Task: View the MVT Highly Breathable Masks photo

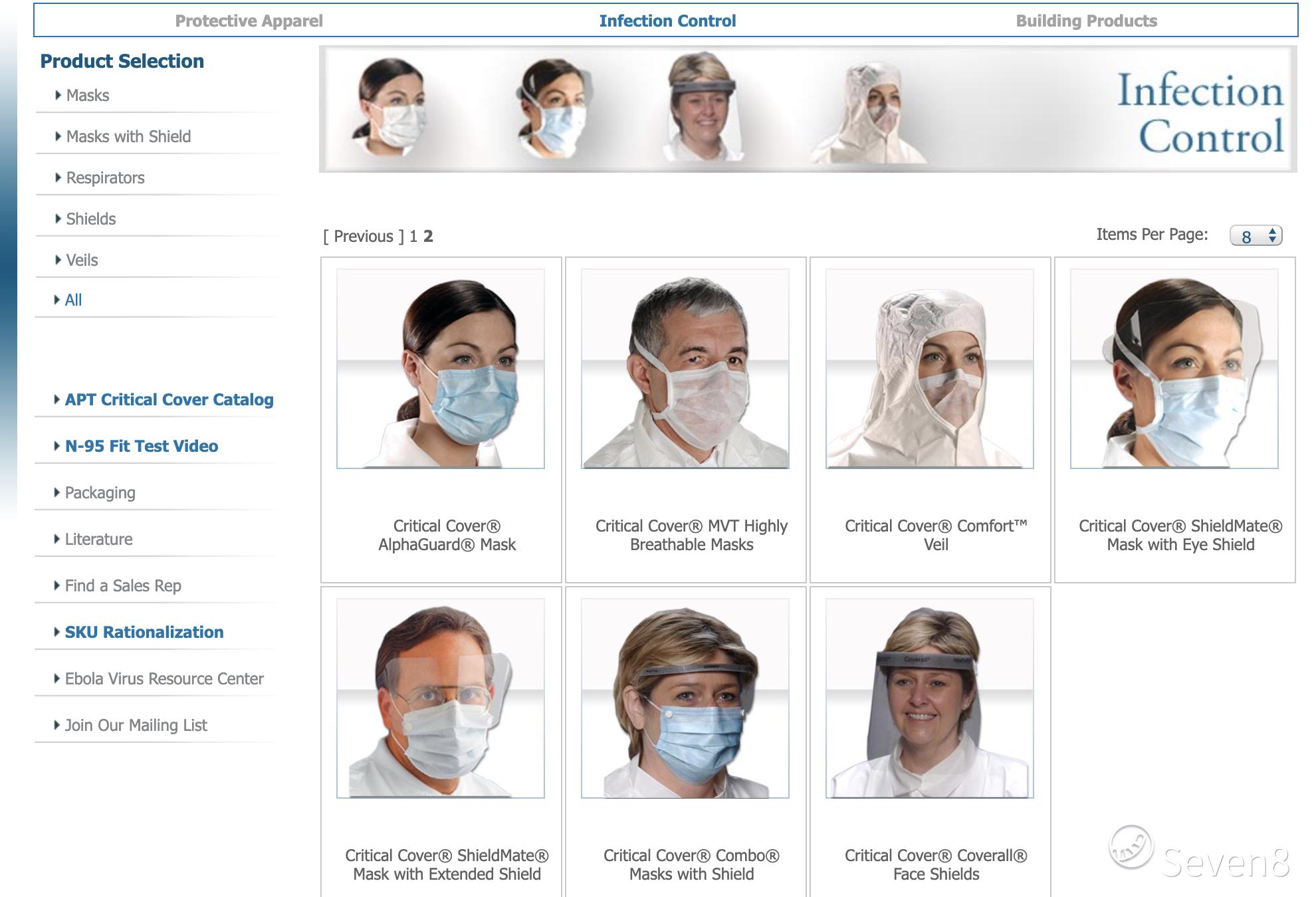Action: pyautogui.click(x=685, y=369)
